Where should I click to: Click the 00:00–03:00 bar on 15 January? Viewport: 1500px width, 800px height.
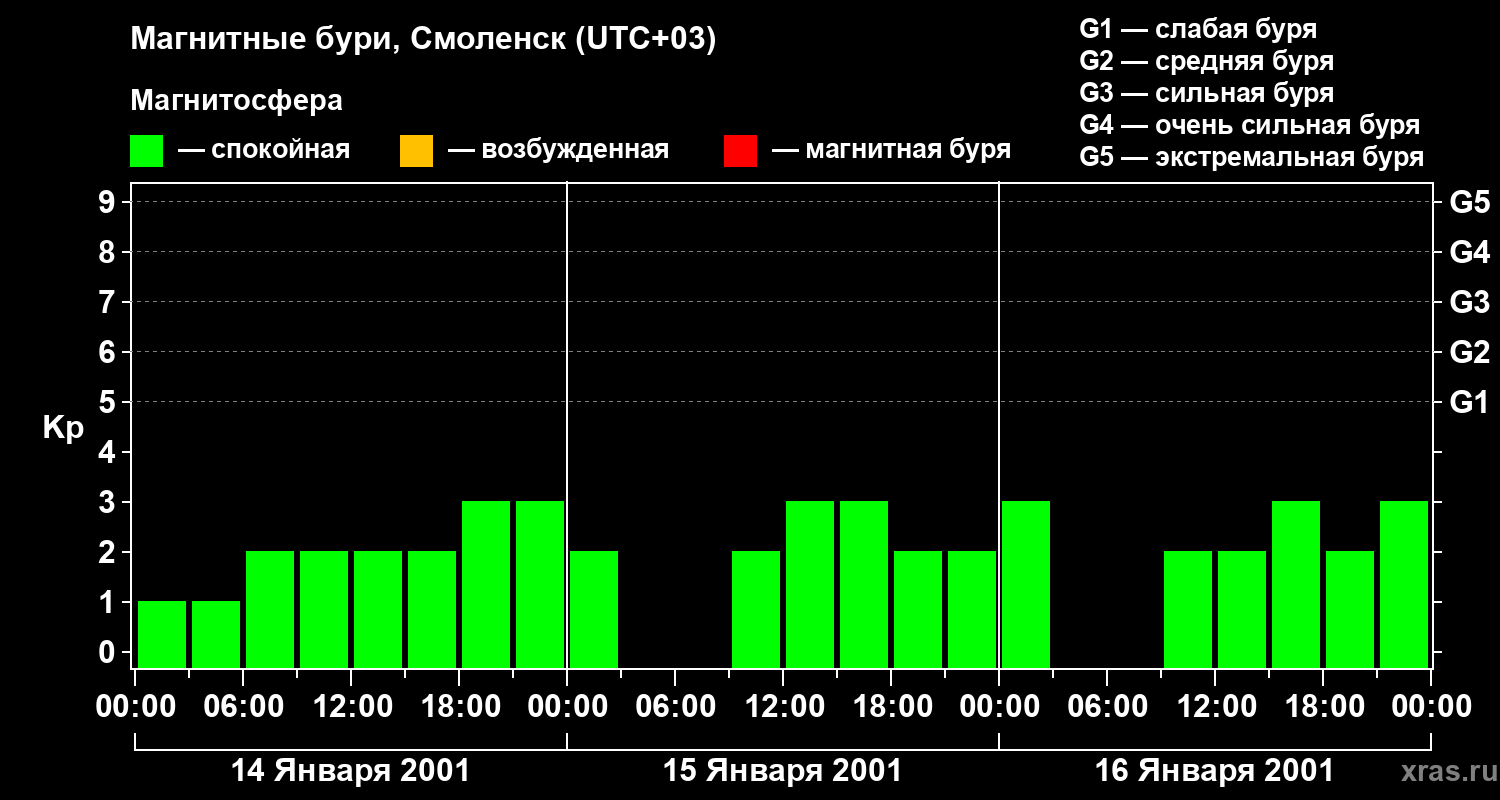click(x=594, y=609)
